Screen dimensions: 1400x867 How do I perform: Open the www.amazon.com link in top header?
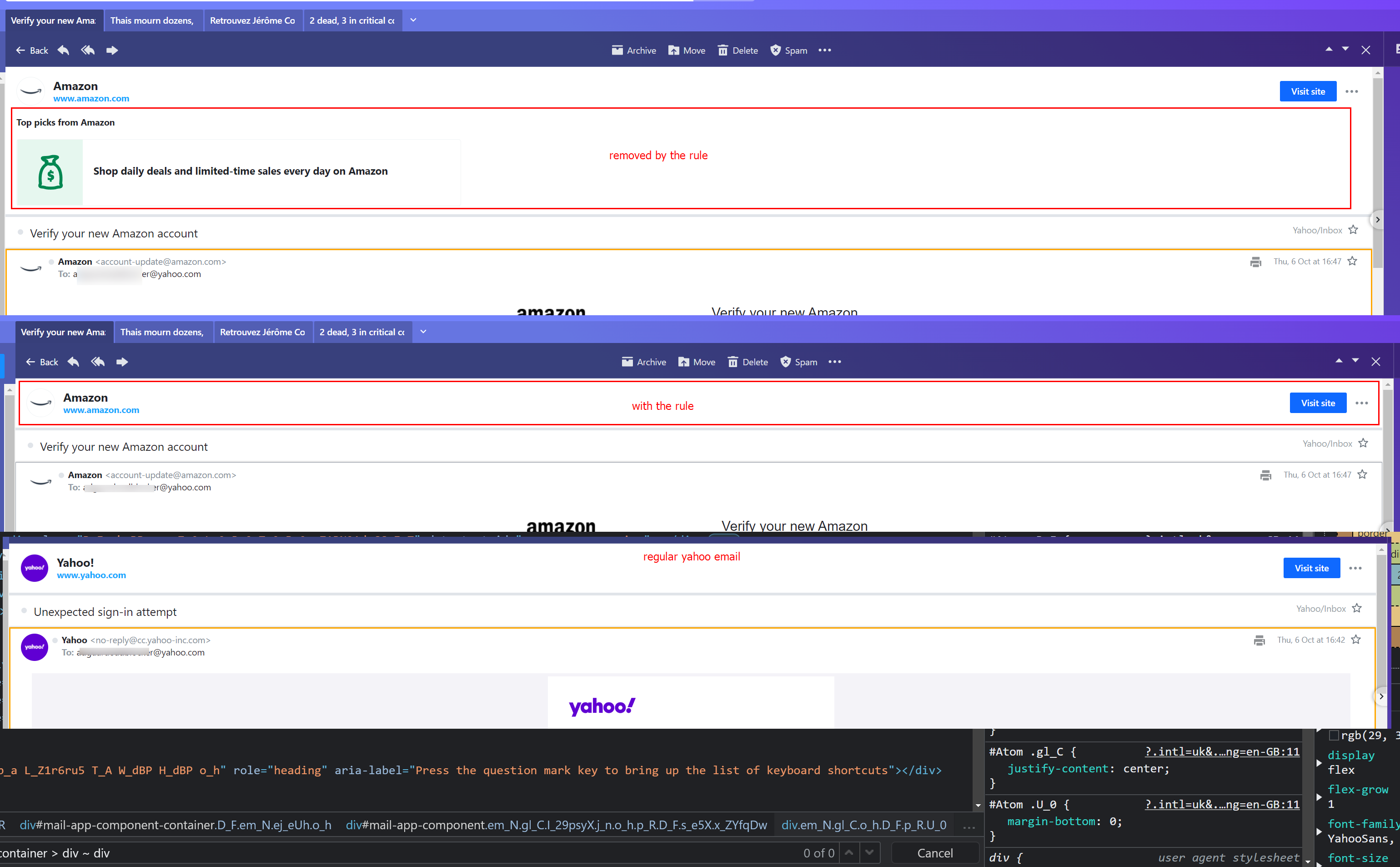point(91,99)
